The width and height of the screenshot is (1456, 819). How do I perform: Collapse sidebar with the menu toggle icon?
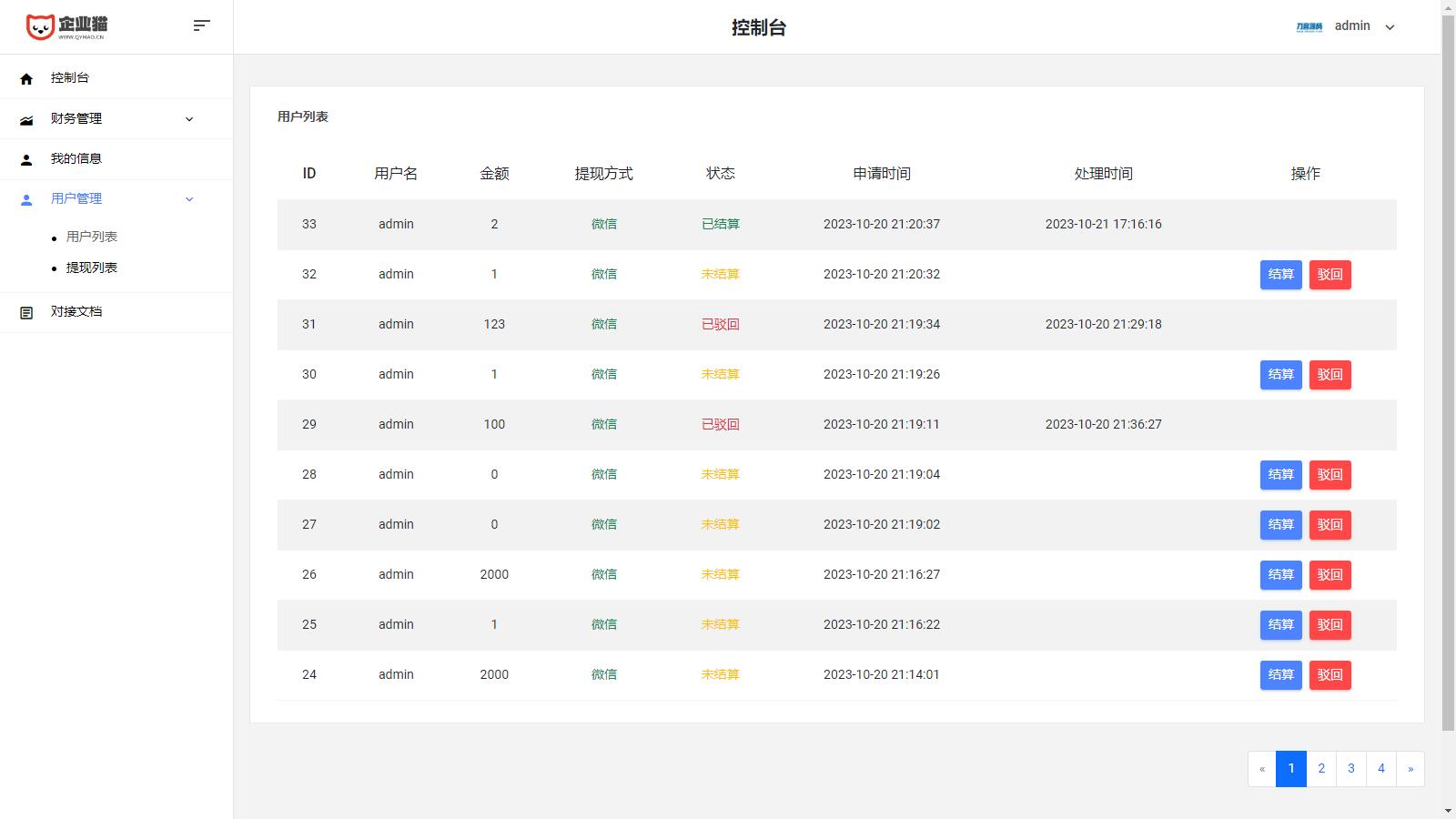202,25
